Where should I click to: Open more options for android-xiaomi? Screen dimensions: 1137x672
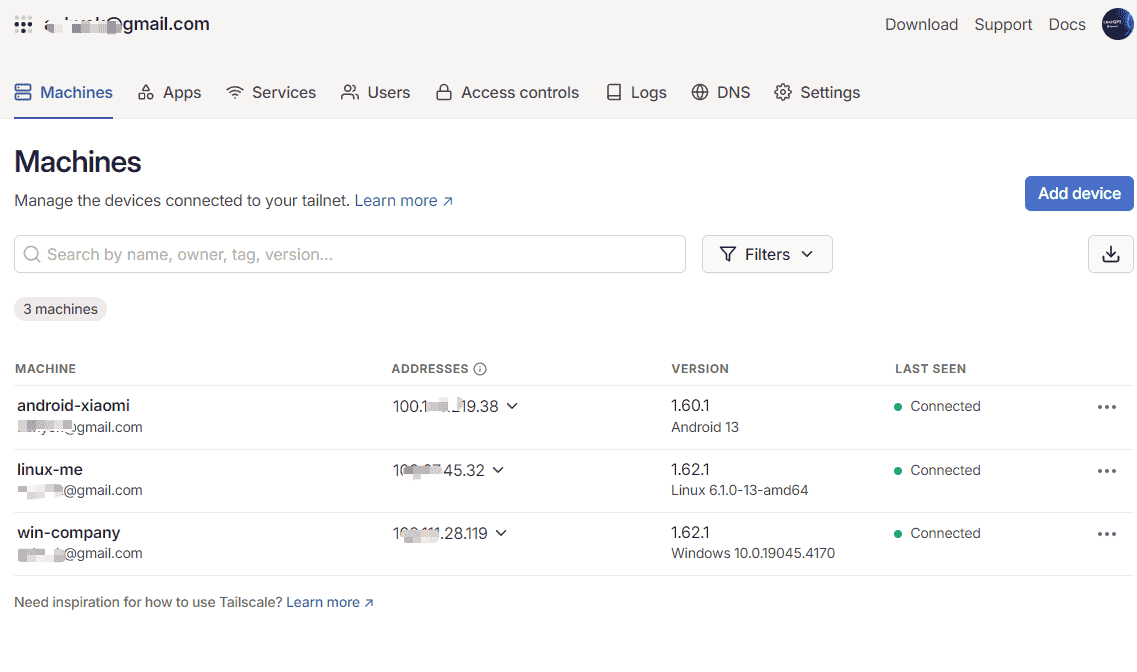click(x=1106, y=407)
